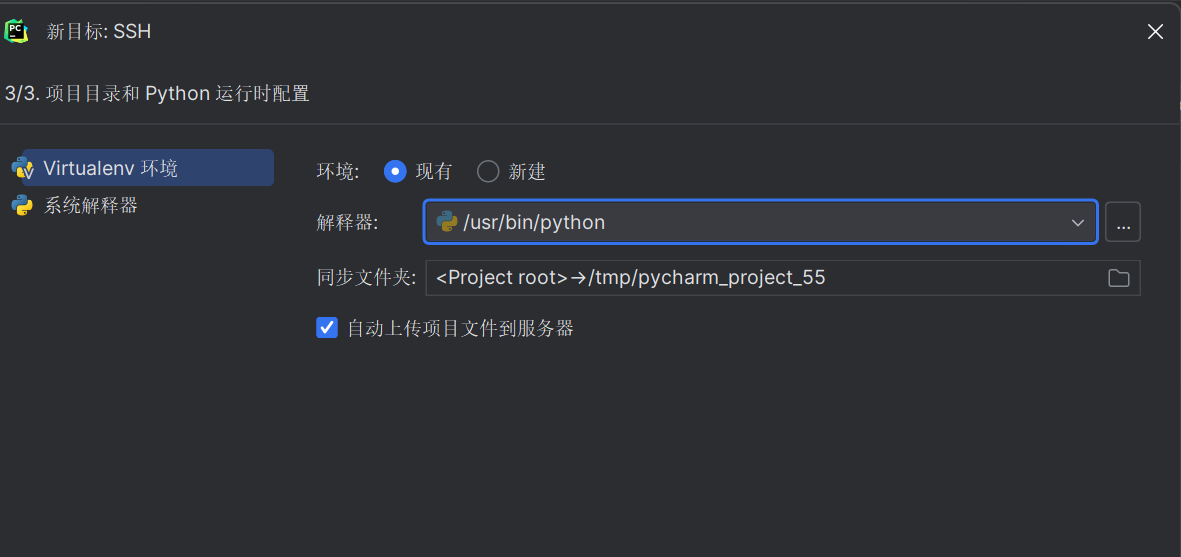Click the 环境: label
The image size is (1181, 557).
pyautogui.click(x=338, y=172)
